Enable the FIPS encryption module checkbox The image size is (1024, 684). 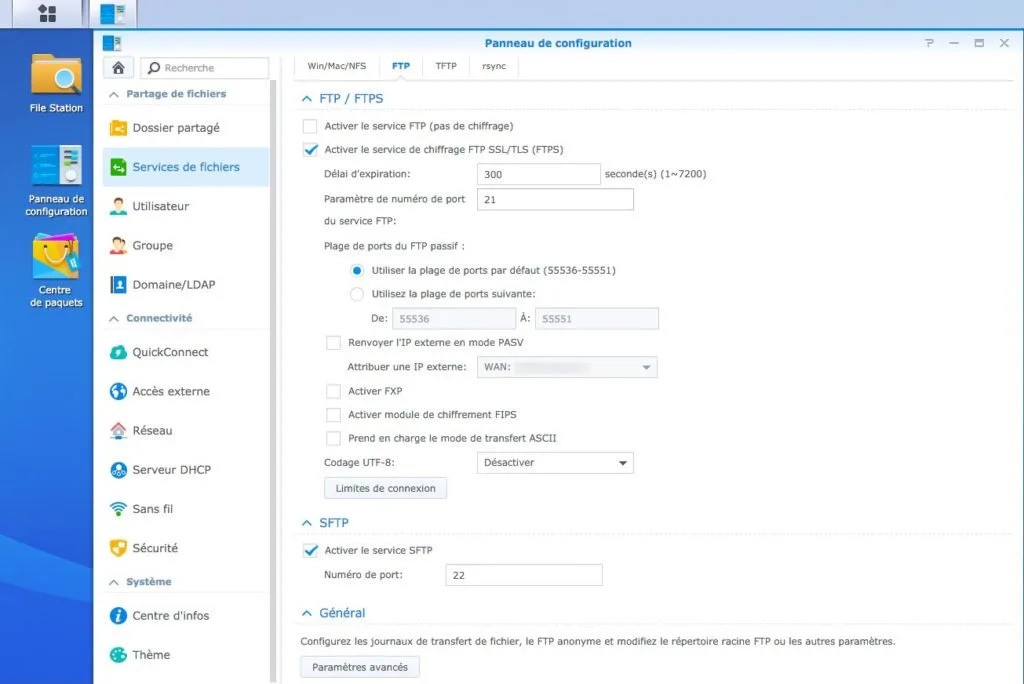[x=334, y=415]
